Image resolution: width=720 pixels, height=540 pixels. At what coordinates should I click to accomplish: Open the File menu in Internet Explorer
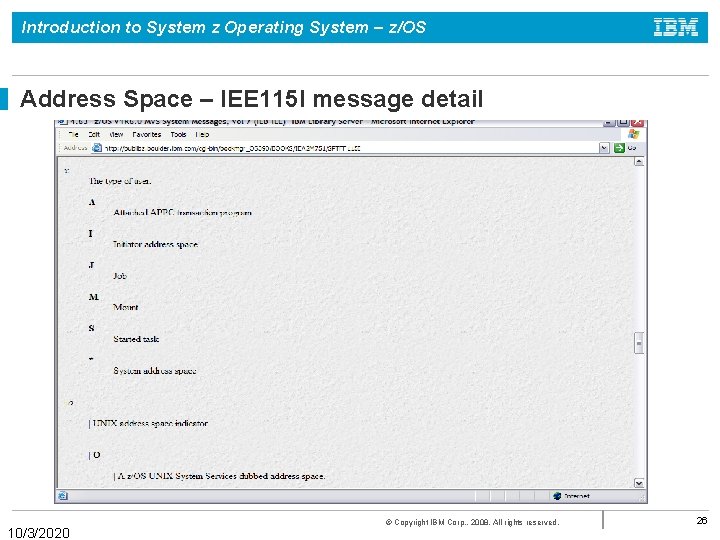pyautogui.click(x=73, y=135)
